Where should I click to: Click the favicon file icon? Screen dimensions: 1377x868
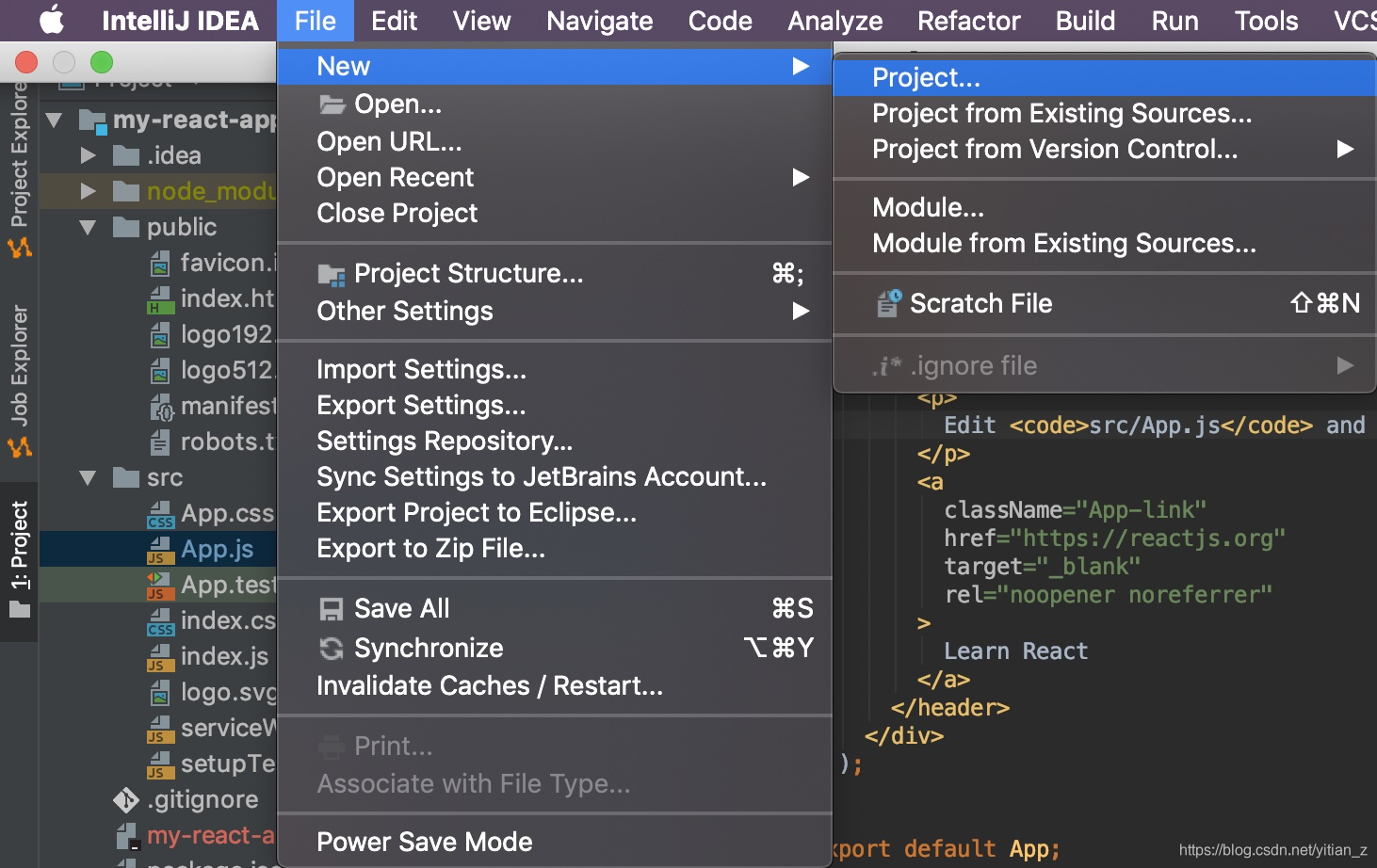(x=161, y=264)
